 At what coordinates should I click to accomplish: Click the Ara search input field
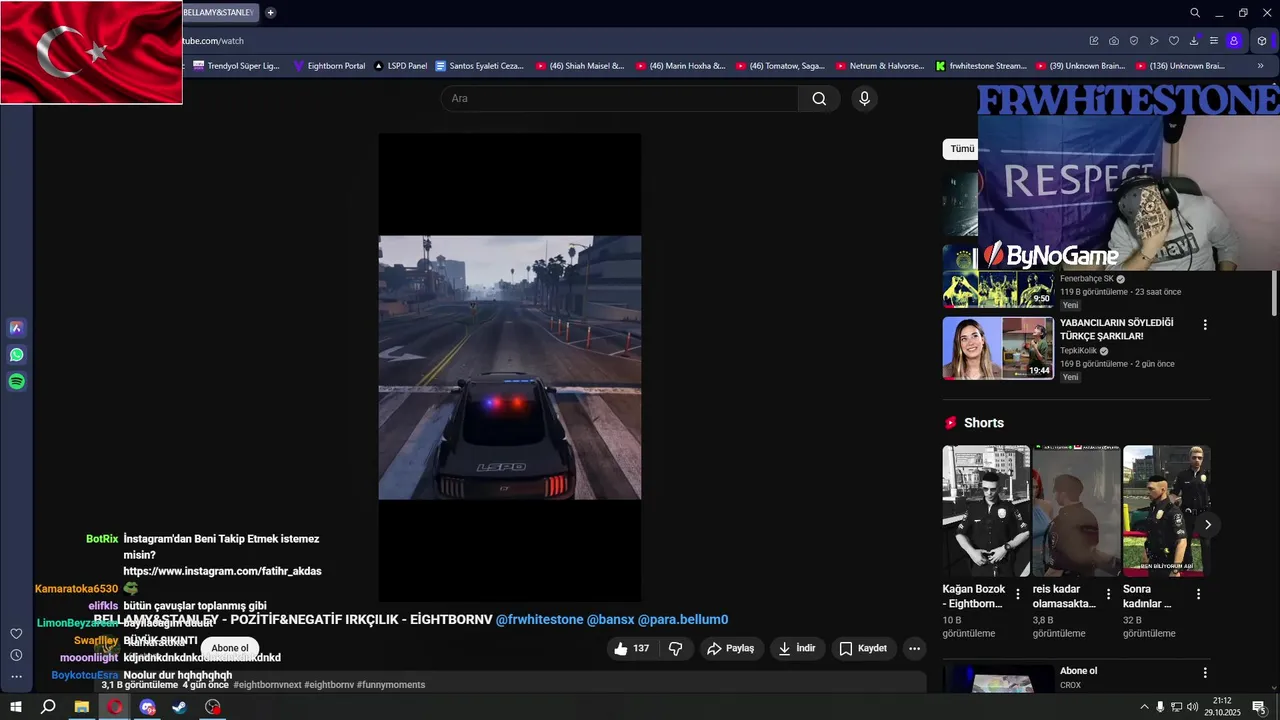point(619,98)
